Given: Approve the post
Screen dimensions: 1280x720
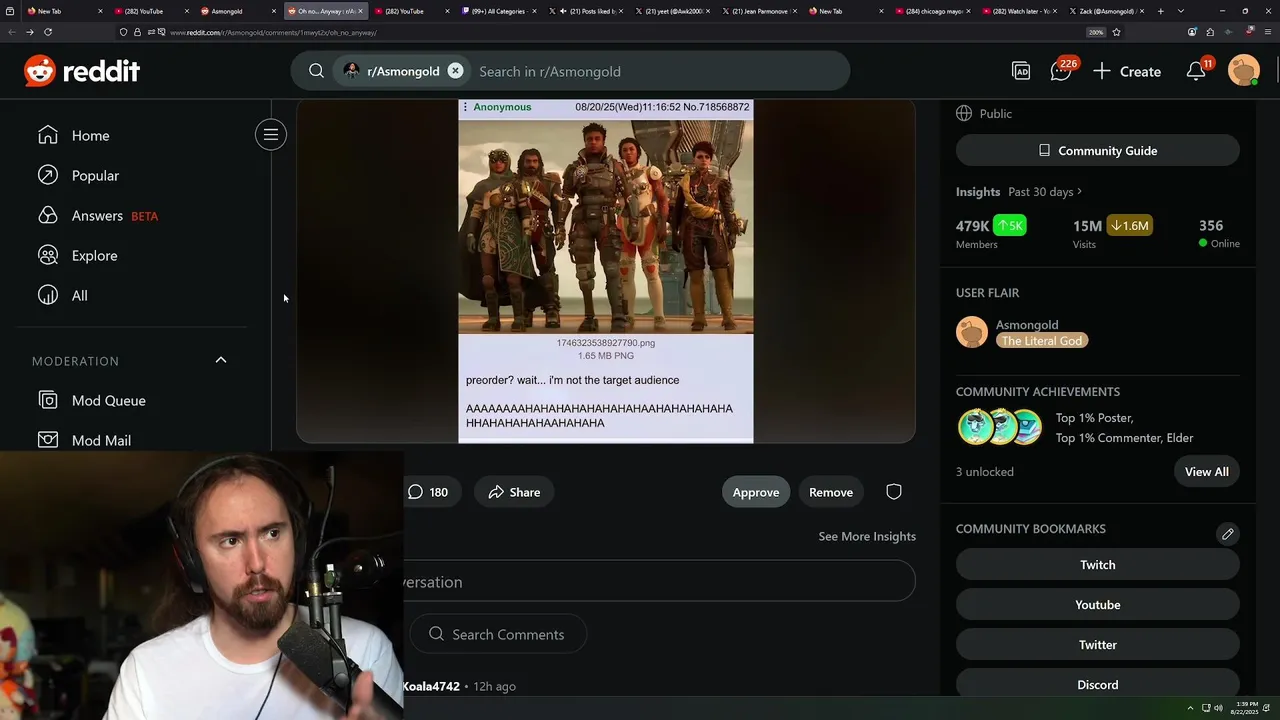Looking at the screenshot, I should pyautogui.click(x=756, y=492).
